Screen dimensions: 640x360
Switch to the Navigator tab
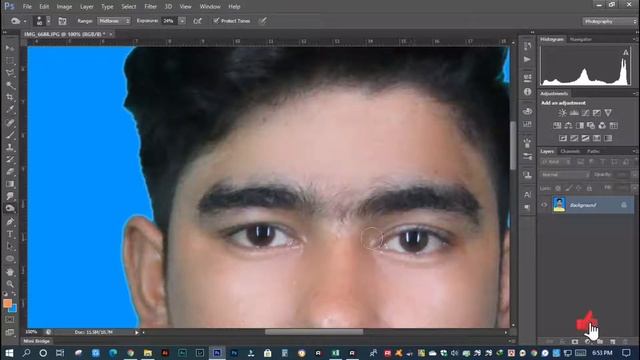(x=580, y=39)
